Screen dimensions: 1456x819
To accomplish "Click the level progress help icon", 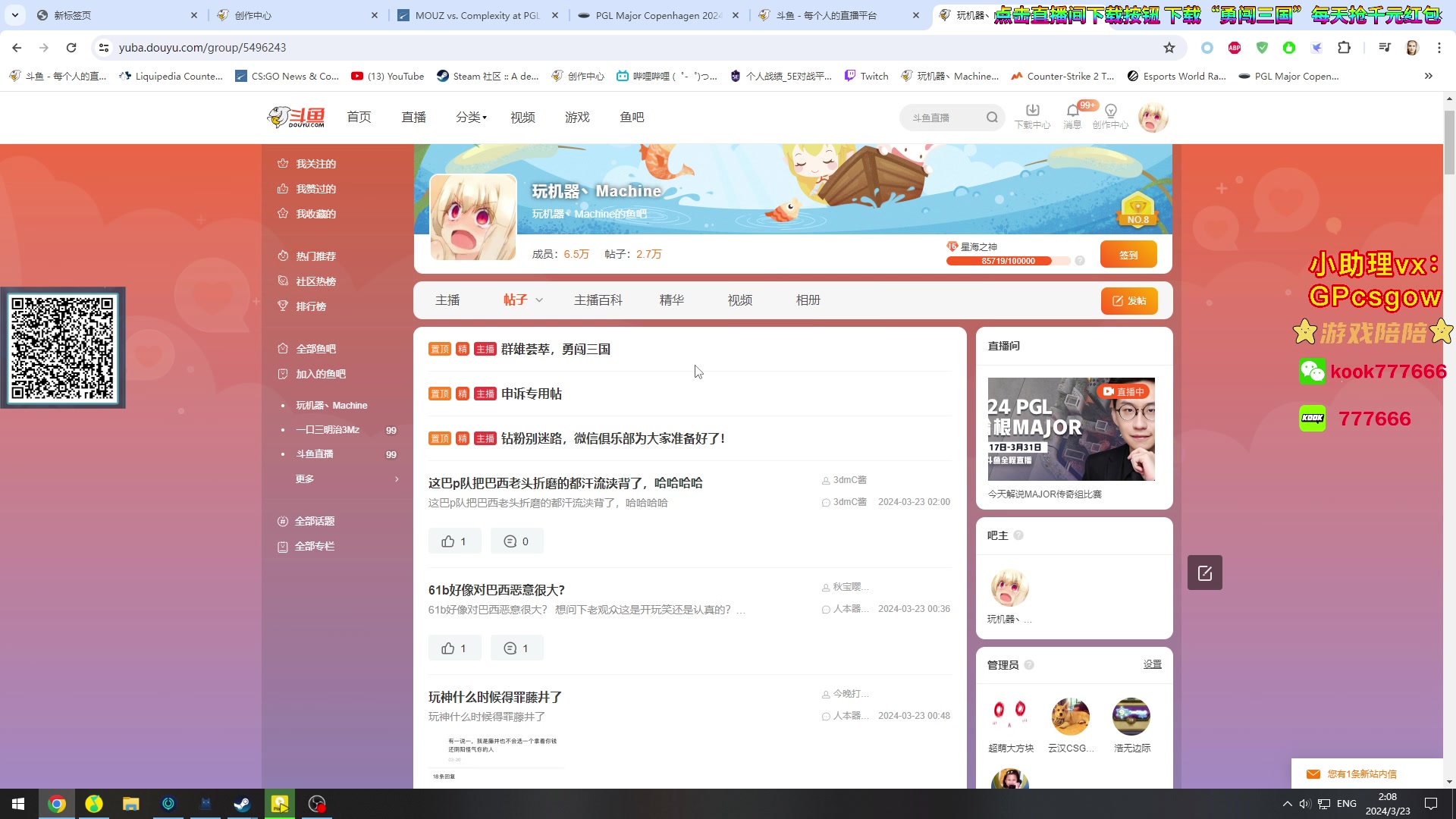I will tap(1080, 261).
